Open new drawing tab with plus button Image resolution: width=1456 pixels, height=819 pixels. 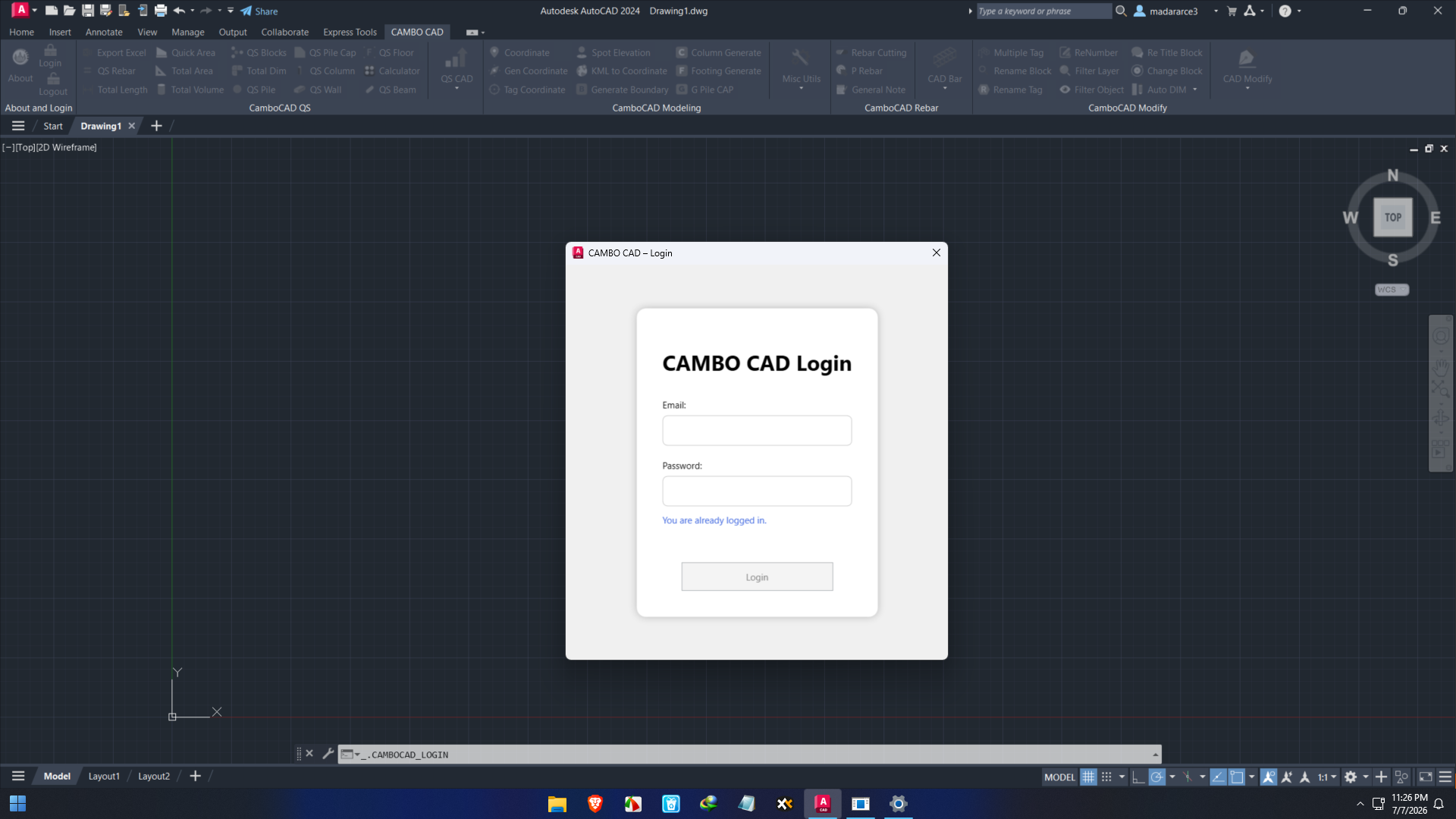pyautogui.click(x=156, y=126)
